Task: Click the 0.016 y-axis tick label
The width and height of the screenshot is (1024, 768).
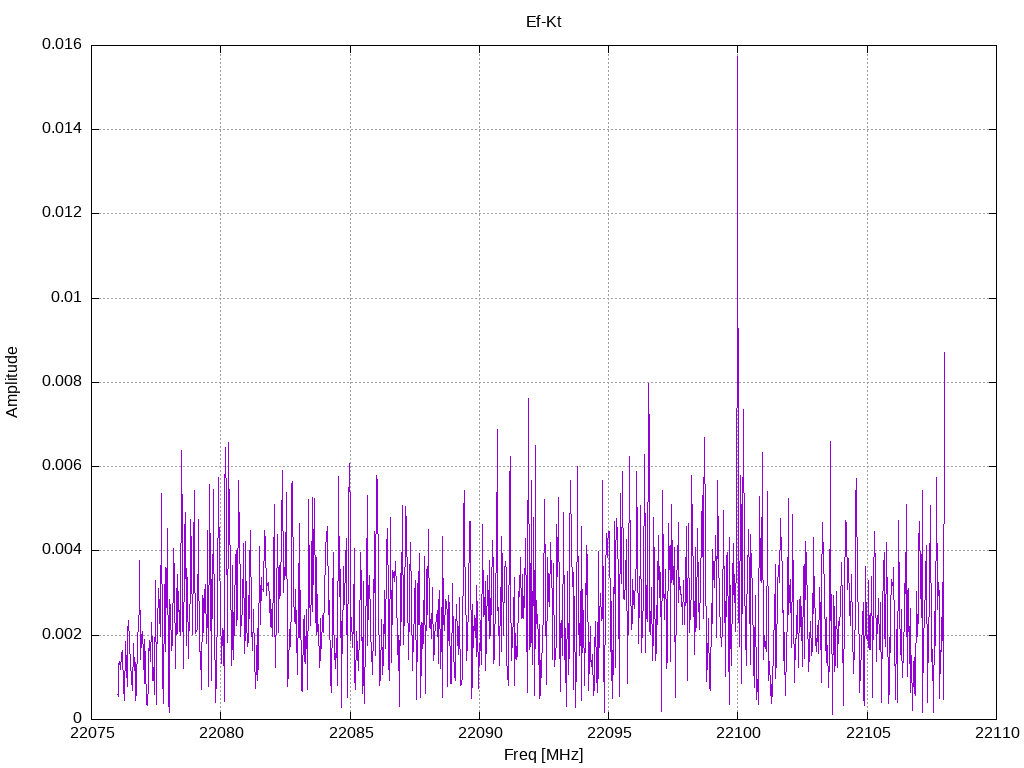Action: point(61,45)
